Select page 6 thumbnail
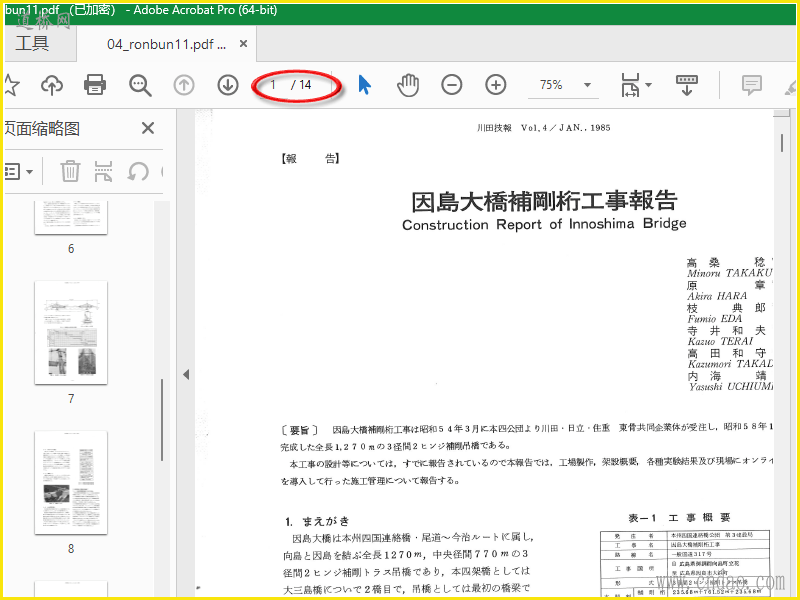800x600 pixels. 71,217
